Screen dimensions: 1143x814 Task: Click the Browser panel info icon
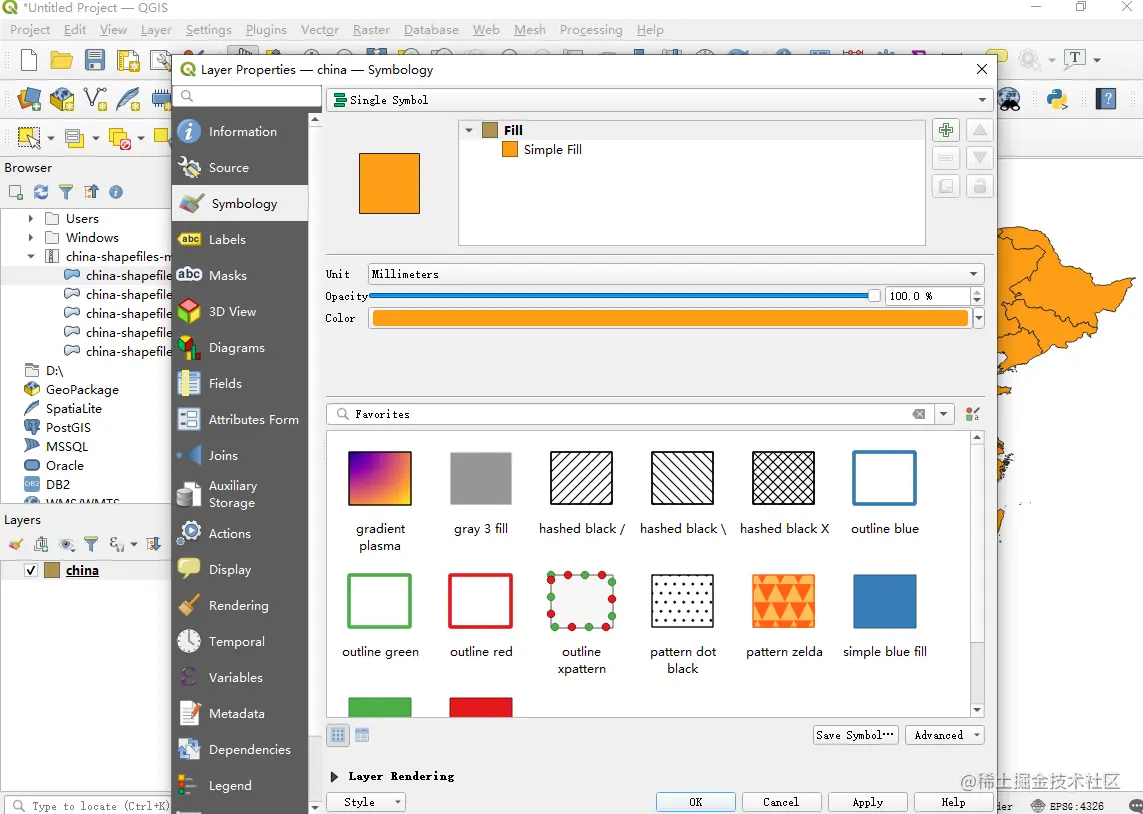tap(116, 192)
